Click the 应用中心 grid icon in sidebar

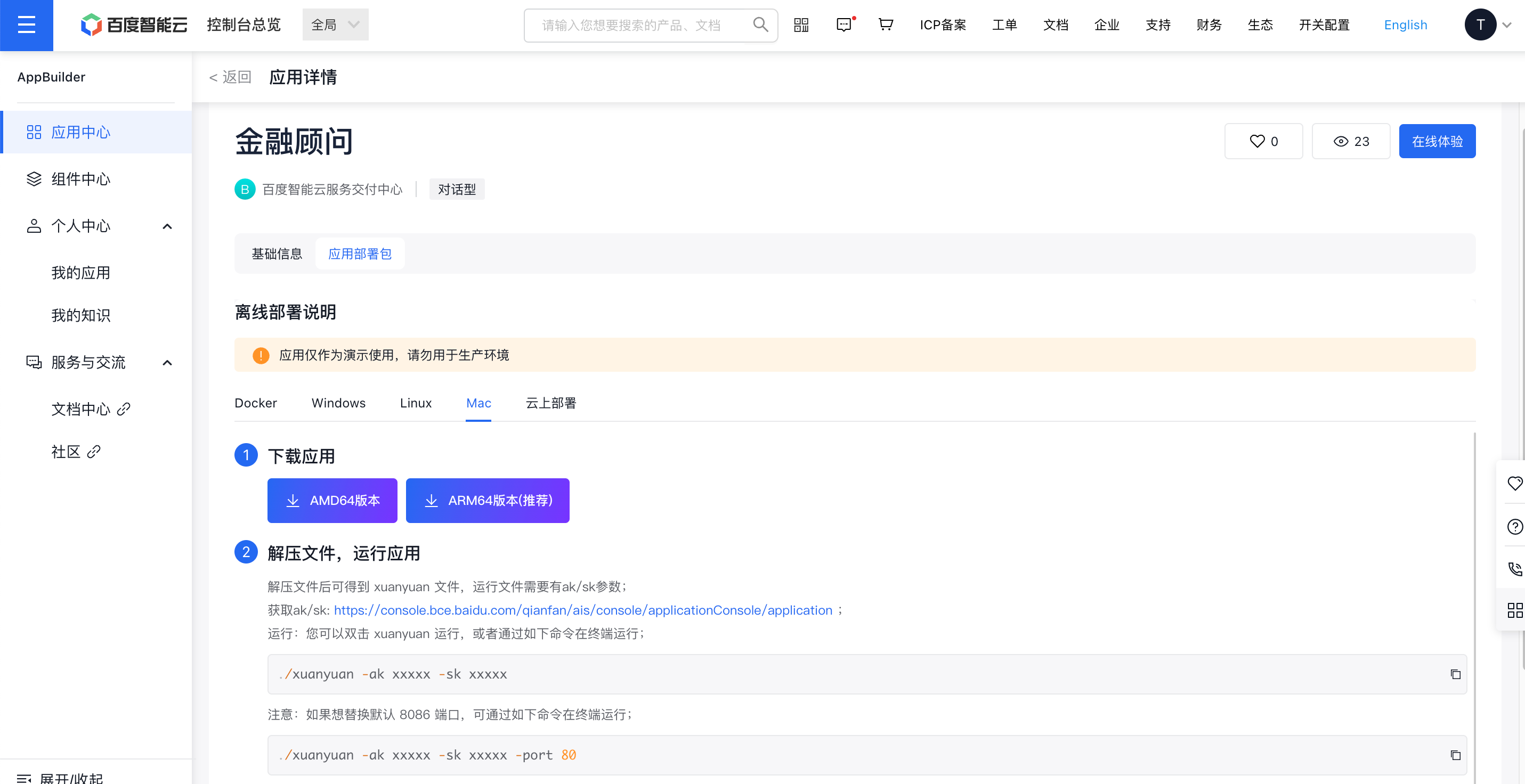pyautogui.click(x=34, y=132)
